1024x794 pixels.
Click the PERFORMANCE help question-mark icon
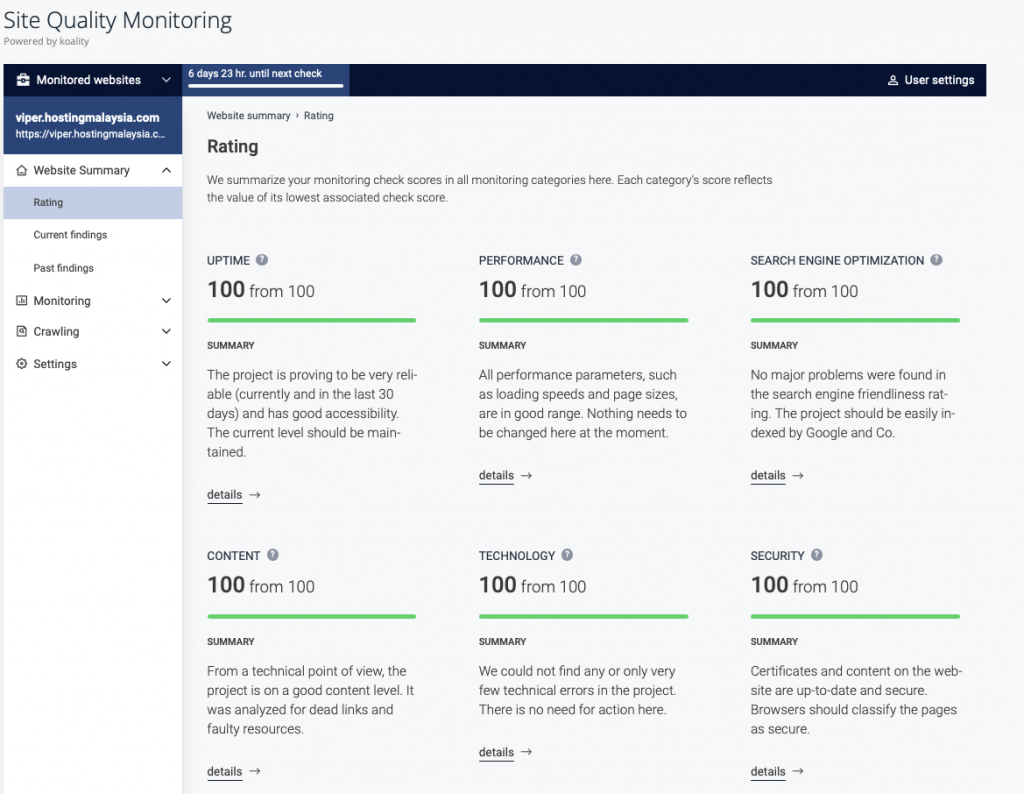coord(575,260)
